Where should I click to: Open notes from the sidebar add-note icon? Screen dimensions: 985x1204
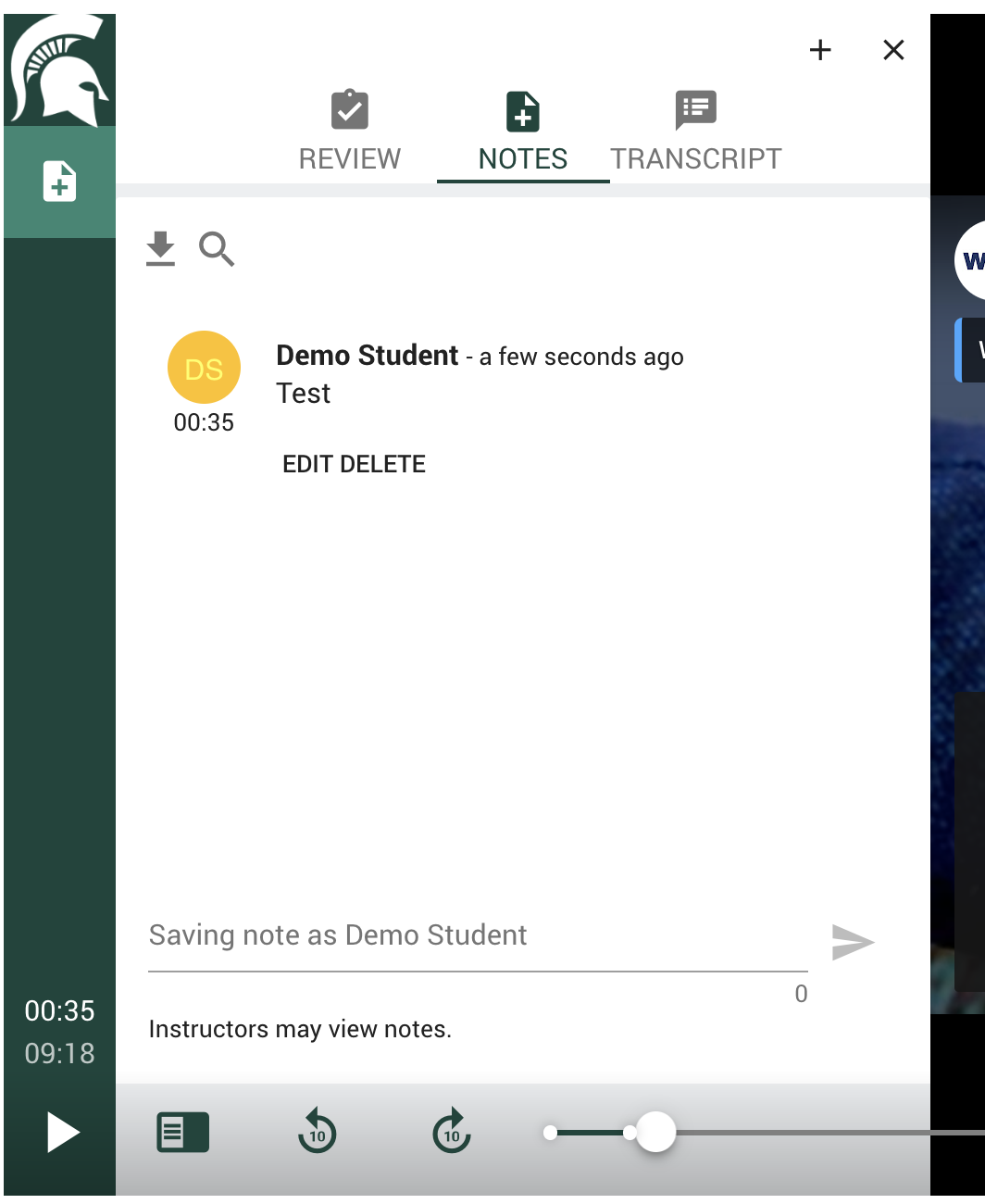[59, 182]
